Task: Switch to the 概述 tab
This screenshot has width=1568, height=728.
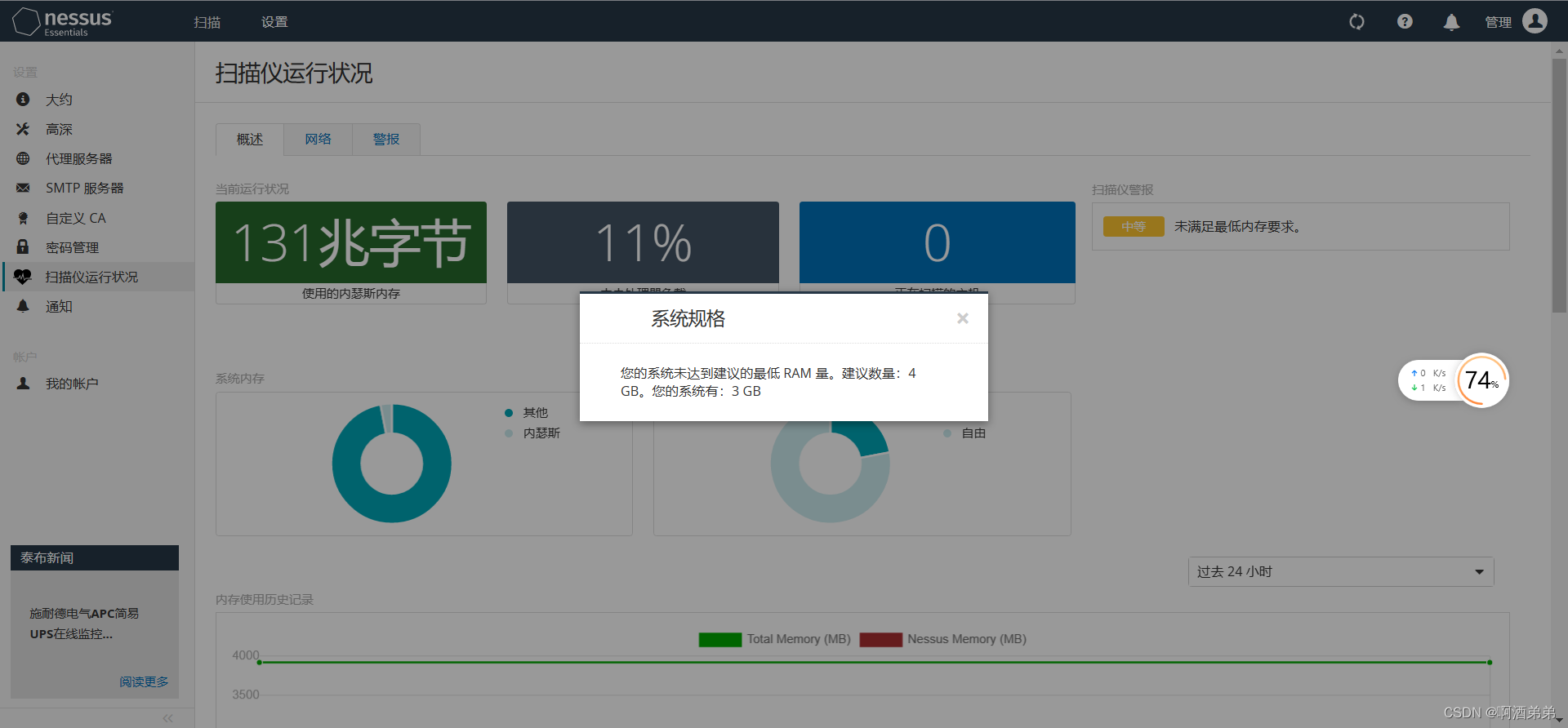Action: [x=250, y=140]
